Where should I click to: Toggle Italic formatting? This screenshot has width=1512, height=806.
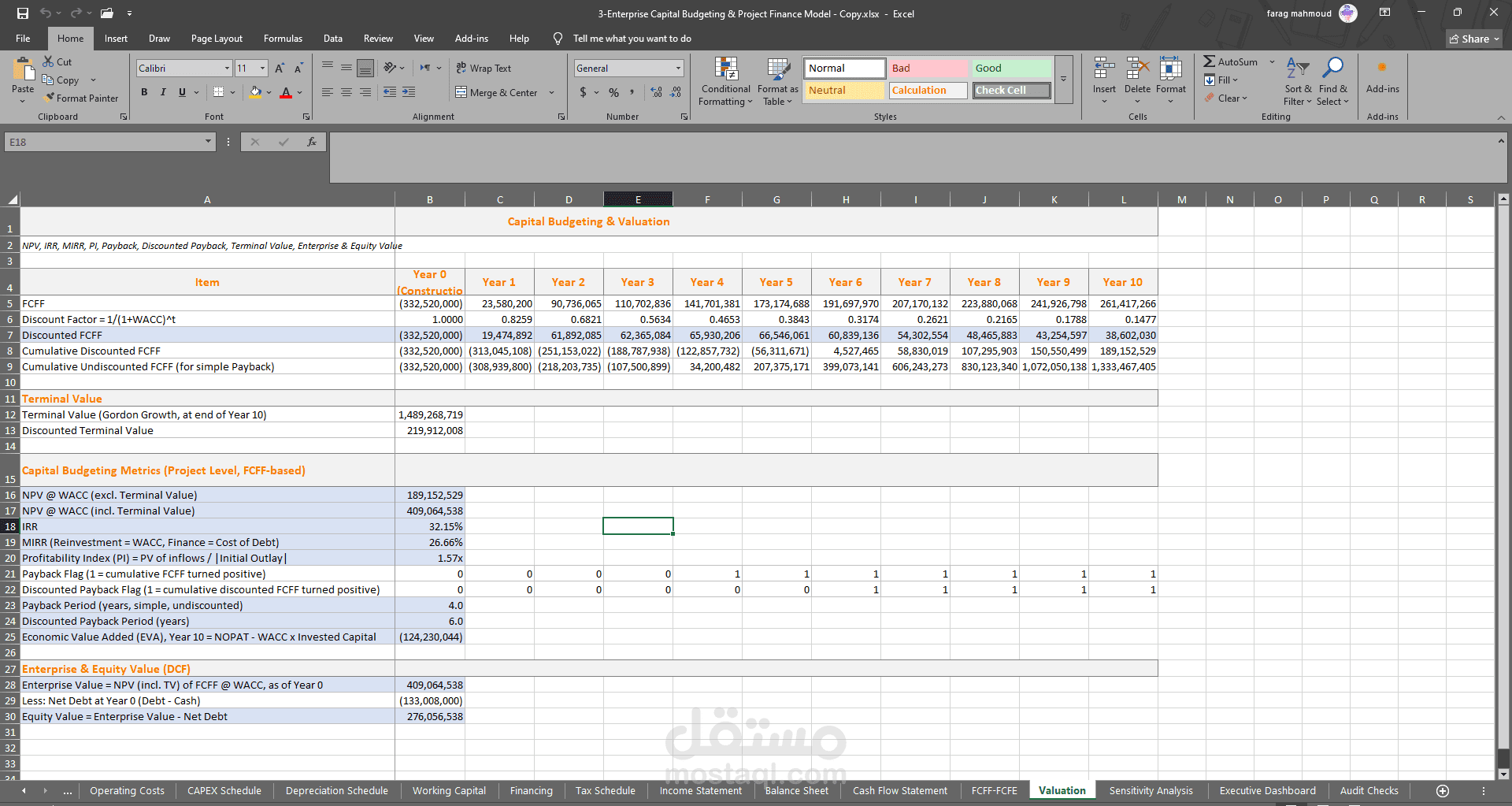[x=163, y=92]
